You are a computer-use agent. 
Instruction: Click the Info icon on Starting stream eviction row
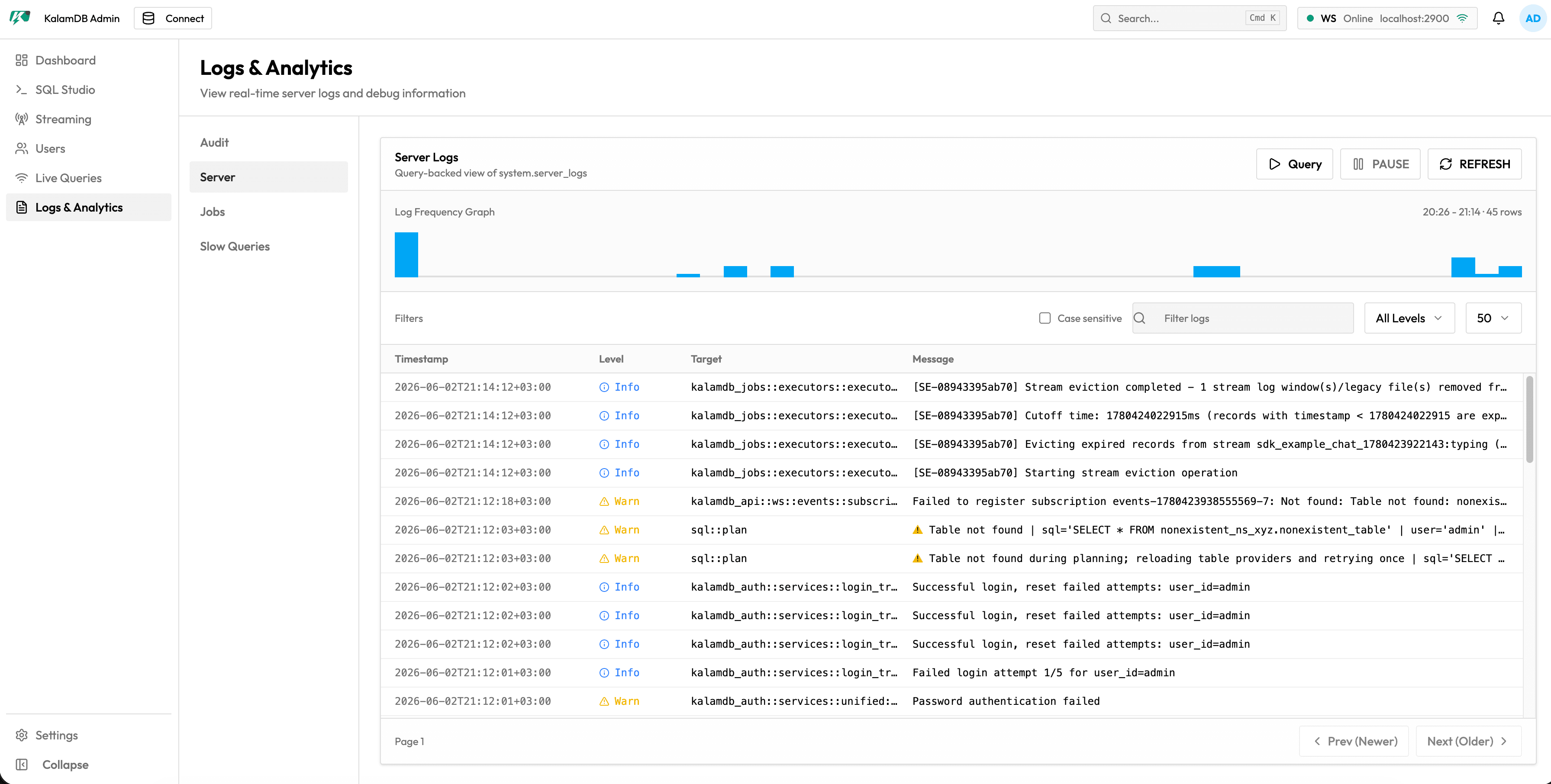(x=604, y=473)
